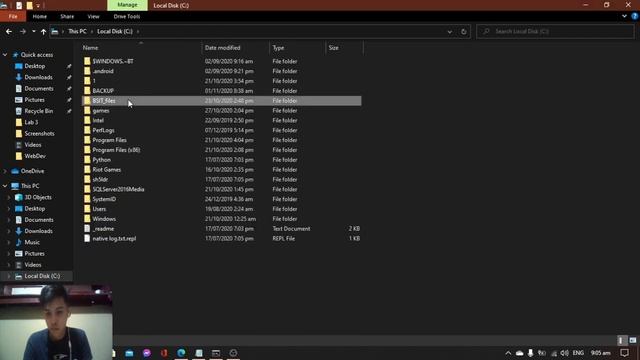
Task: Expand the ribbon using the chevron
Action: 624,16
